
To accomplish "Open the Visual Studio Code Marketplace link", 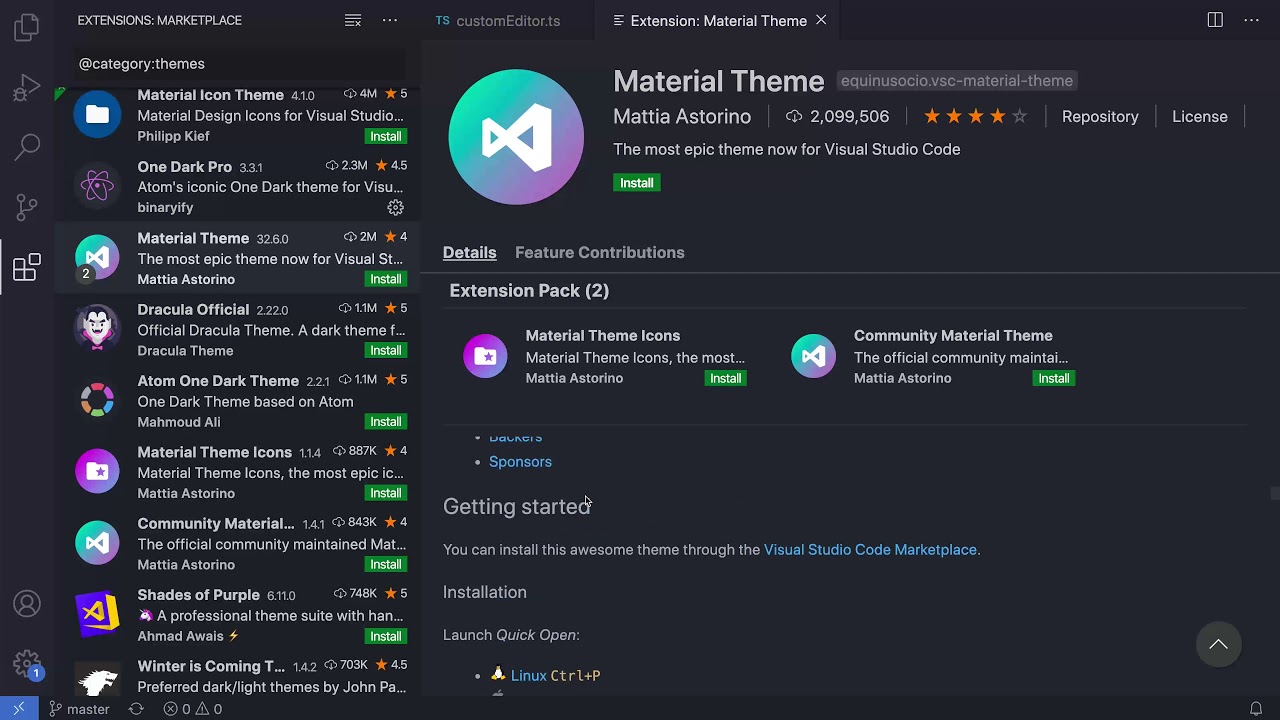I will coord(870,549).
